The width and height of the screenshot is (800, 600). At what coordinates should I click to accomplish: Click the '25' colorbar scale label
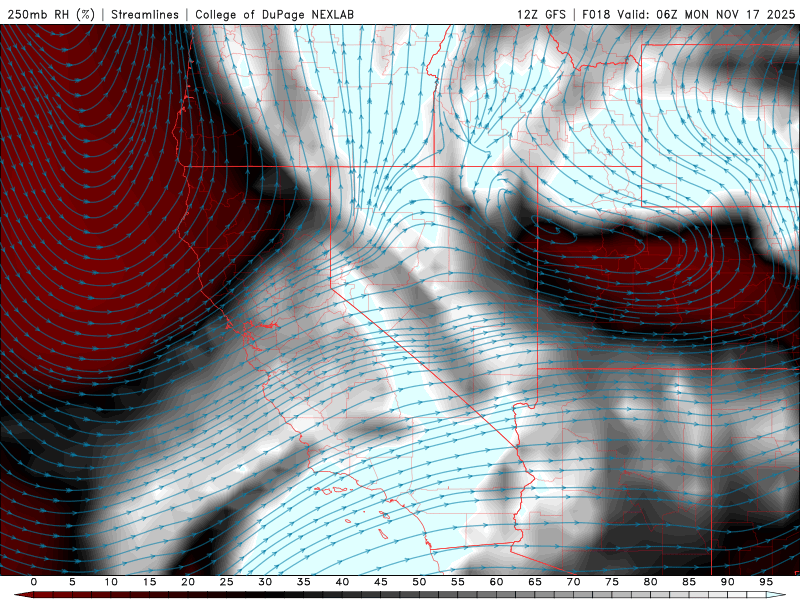tap(227, 582)
